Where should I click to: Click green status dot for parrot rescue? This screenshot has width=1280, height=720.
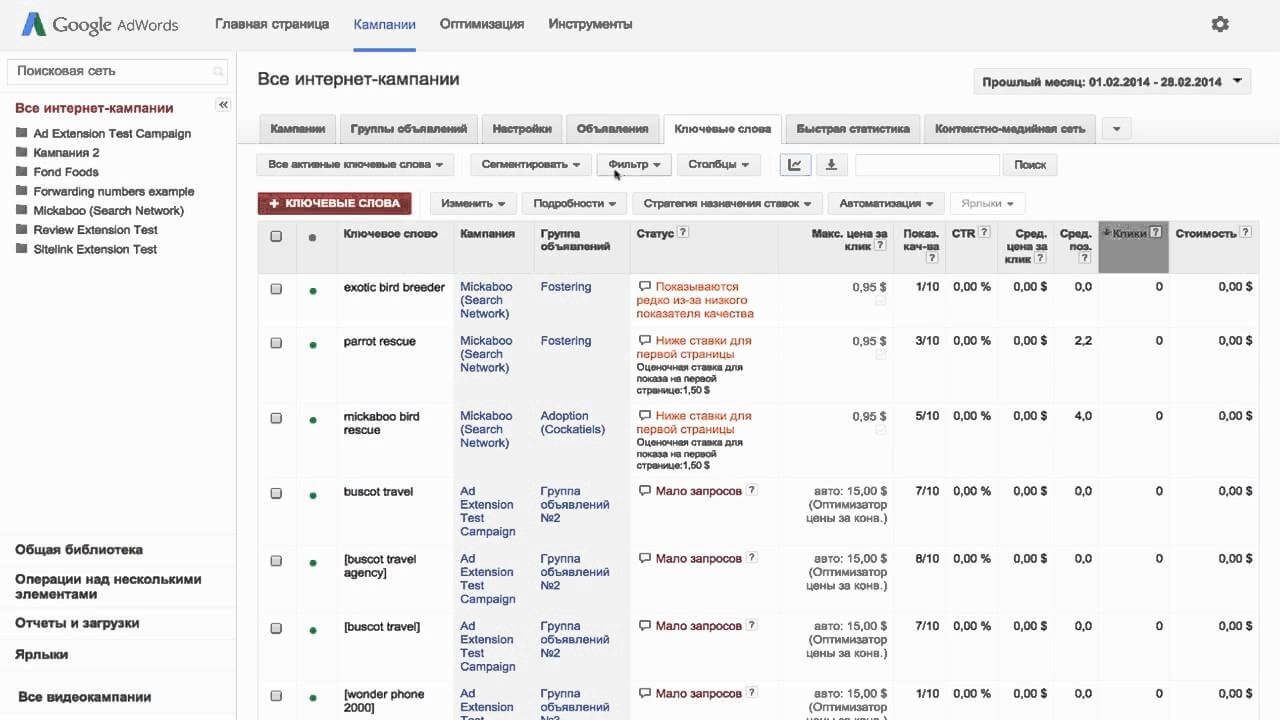[313, 344]
